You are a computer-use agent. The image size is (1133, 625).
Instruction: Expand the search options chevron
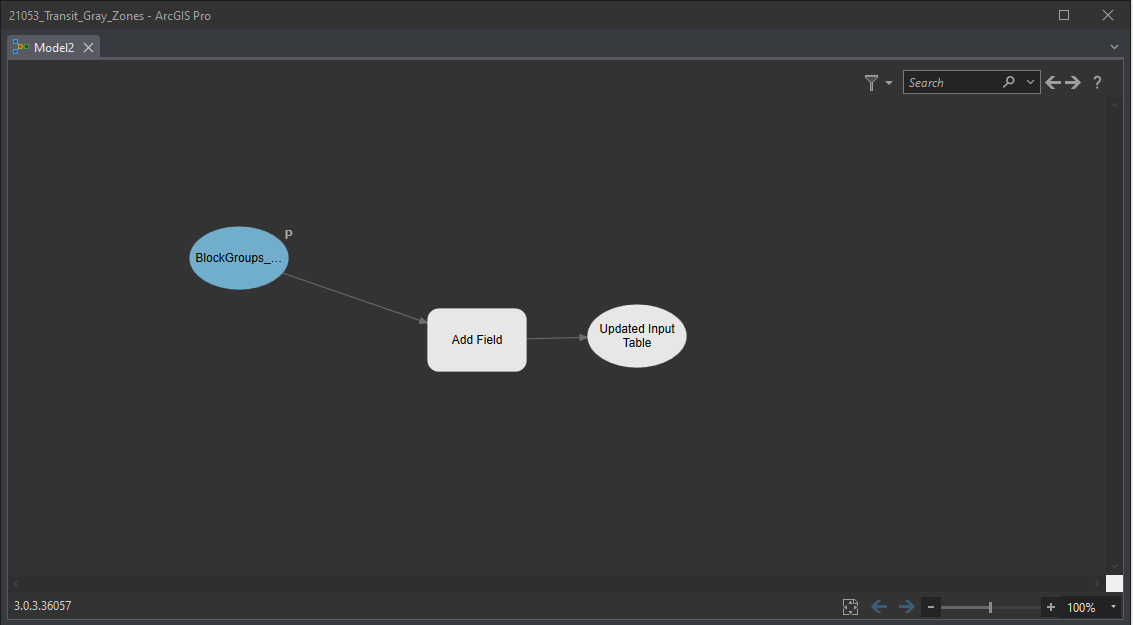1030,82
